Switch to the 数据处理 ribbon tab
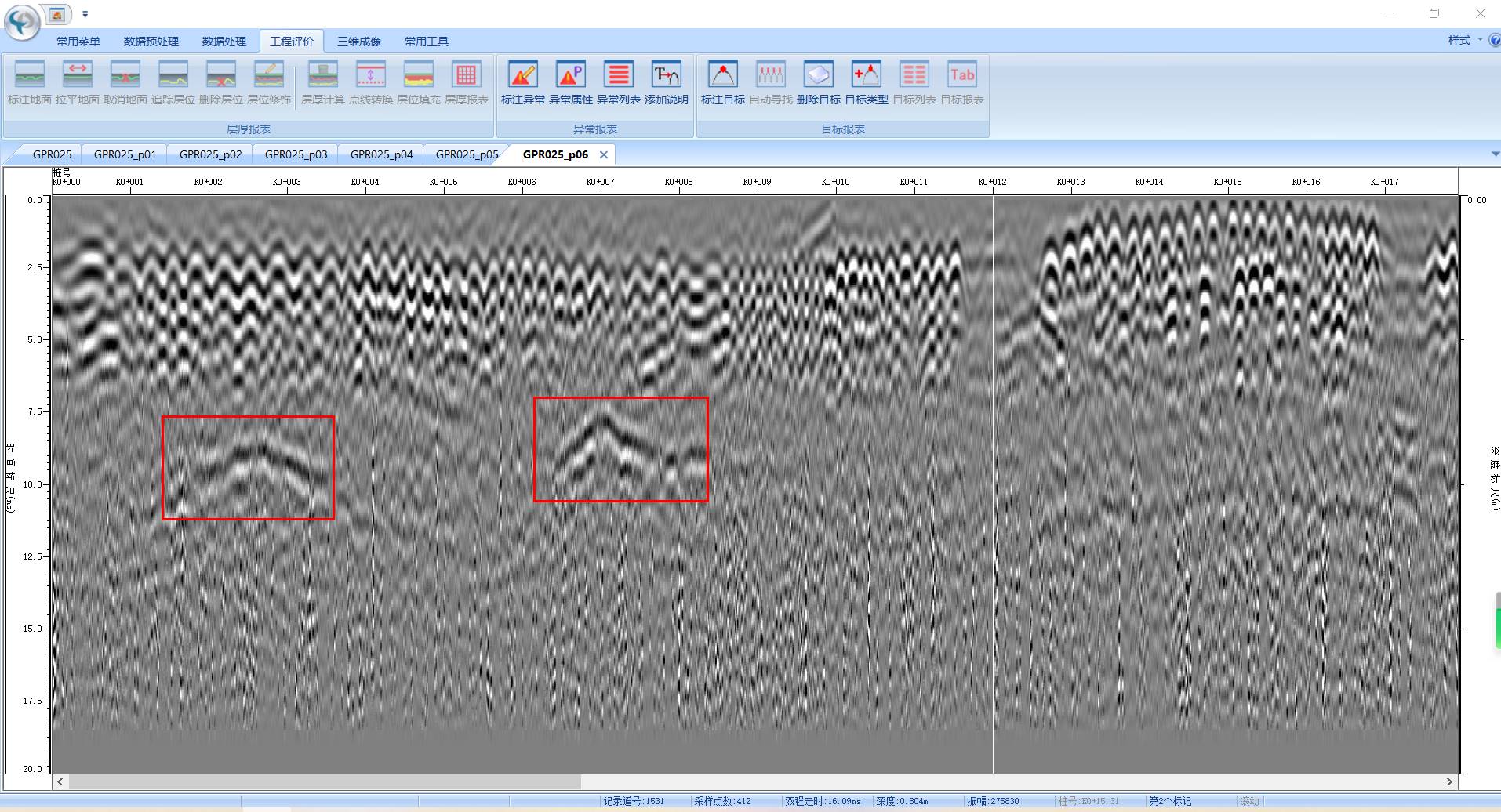Screen dimensions: 1501x812 tap(224, 42)
